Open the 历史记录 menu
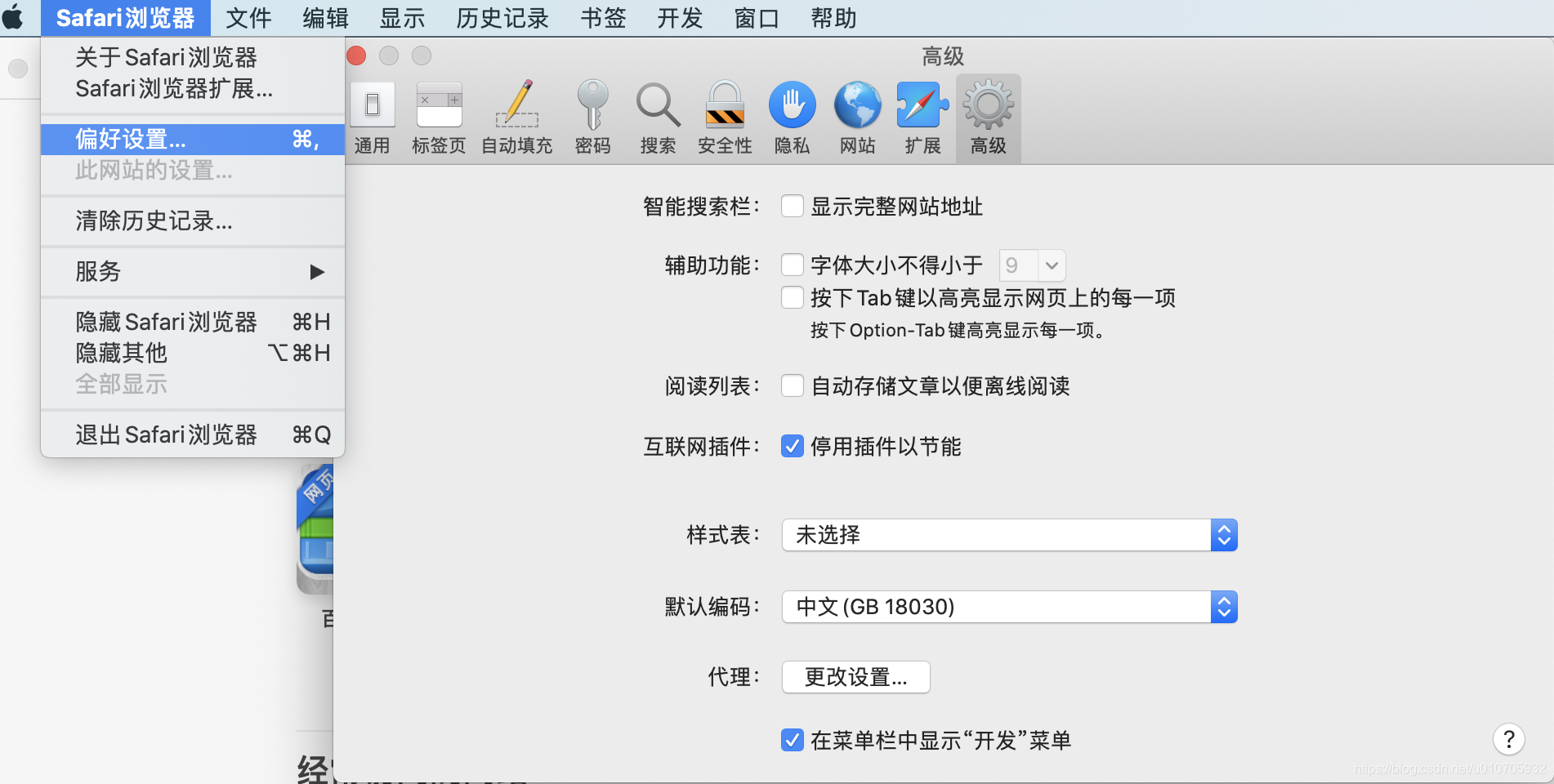 pyautogui.click(x=502, y=18)
